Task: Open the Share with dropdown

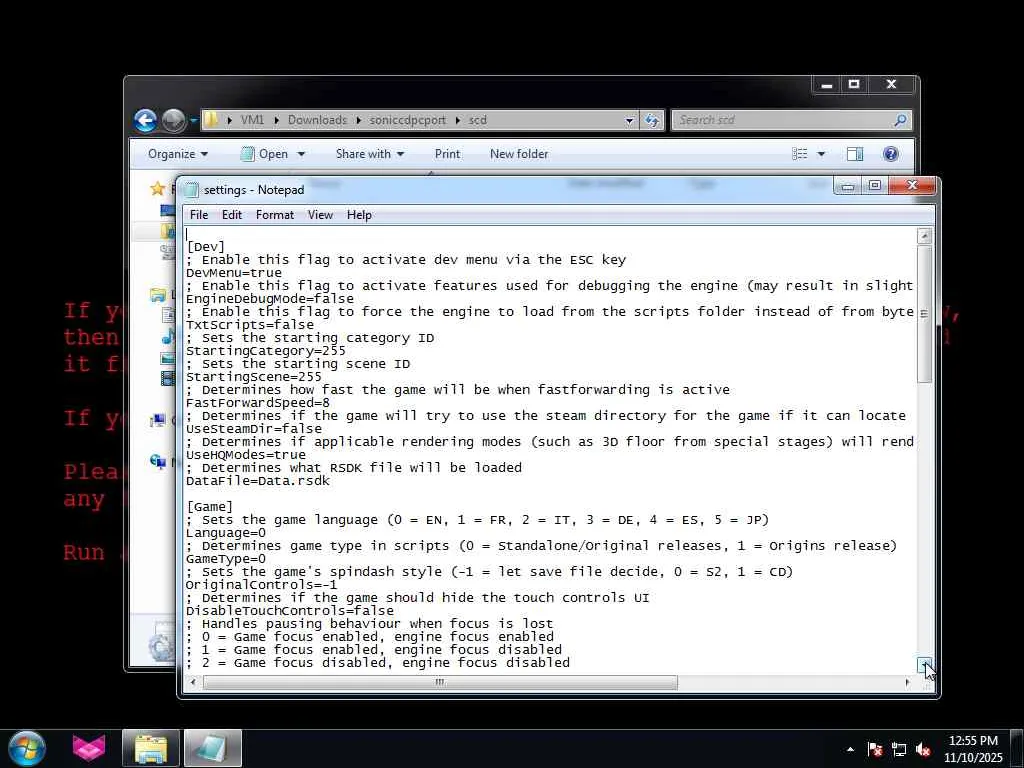Action: 370,154
